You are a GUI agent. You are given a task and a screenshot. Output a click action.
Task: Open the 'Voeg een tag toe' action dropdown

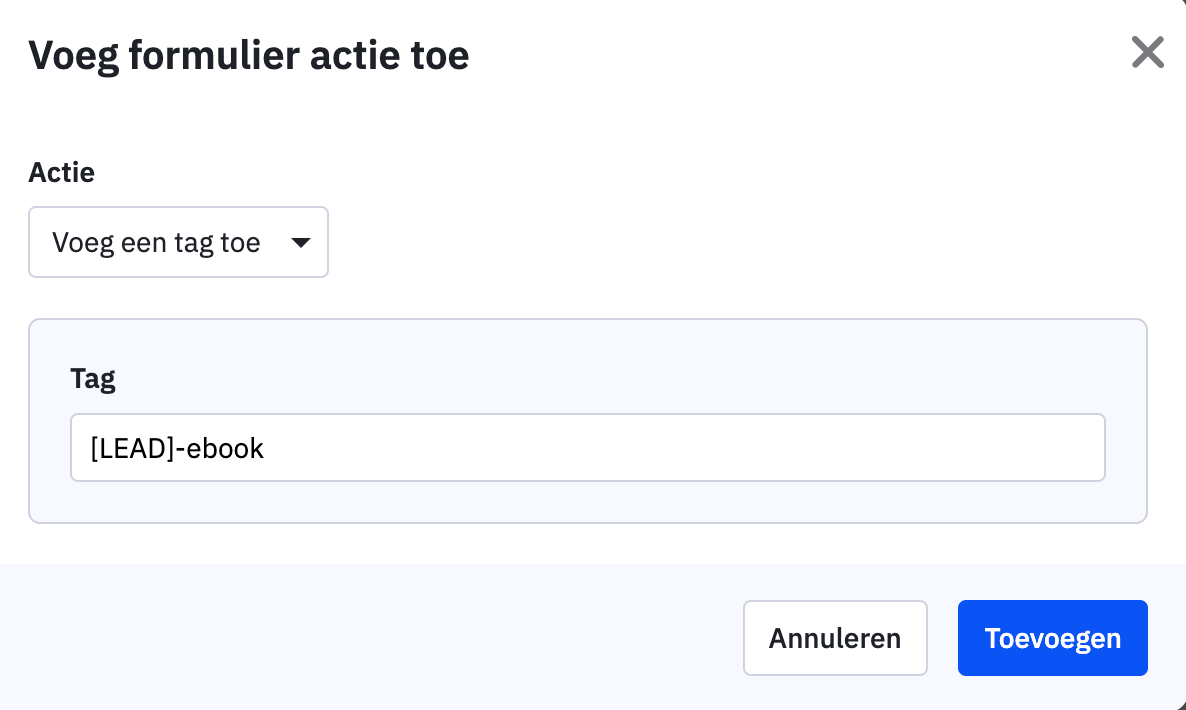tap(178, 242)
